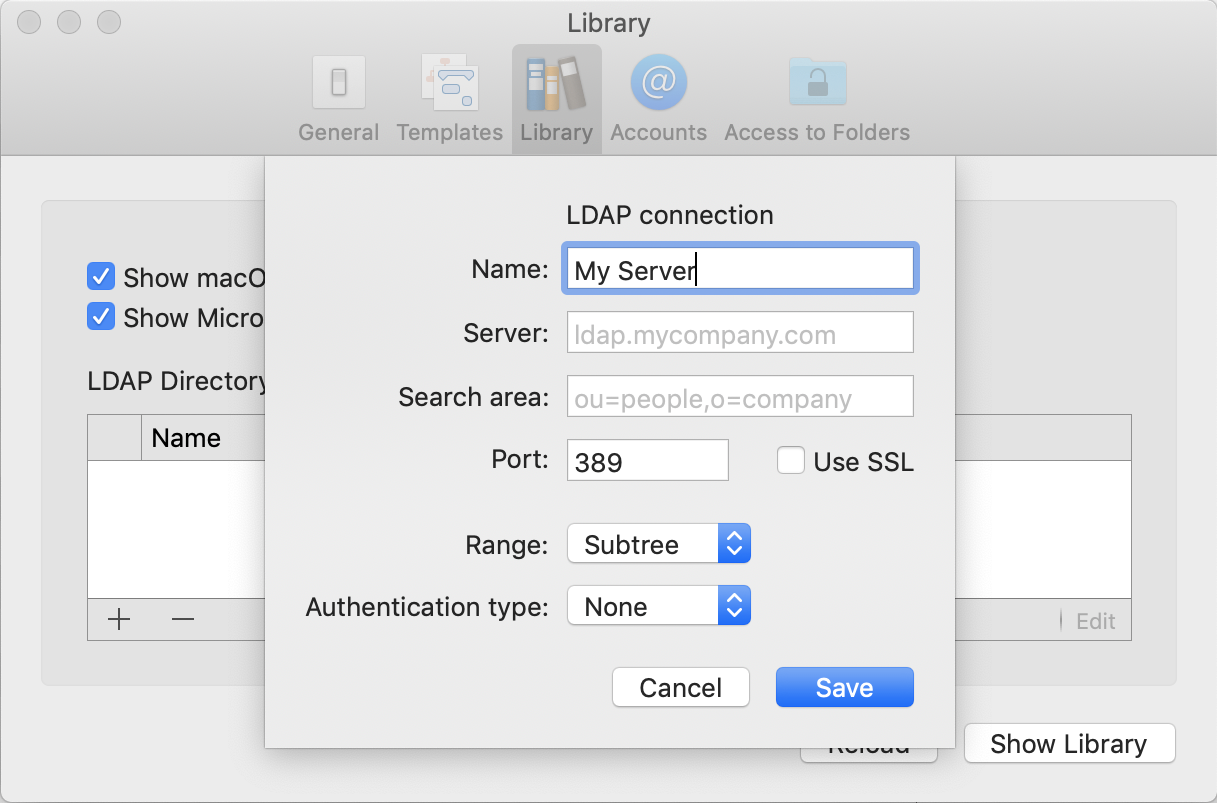Open the Range stepper control
The height and width of the screenshot is (803, 1217).
(x=736, y=543)
